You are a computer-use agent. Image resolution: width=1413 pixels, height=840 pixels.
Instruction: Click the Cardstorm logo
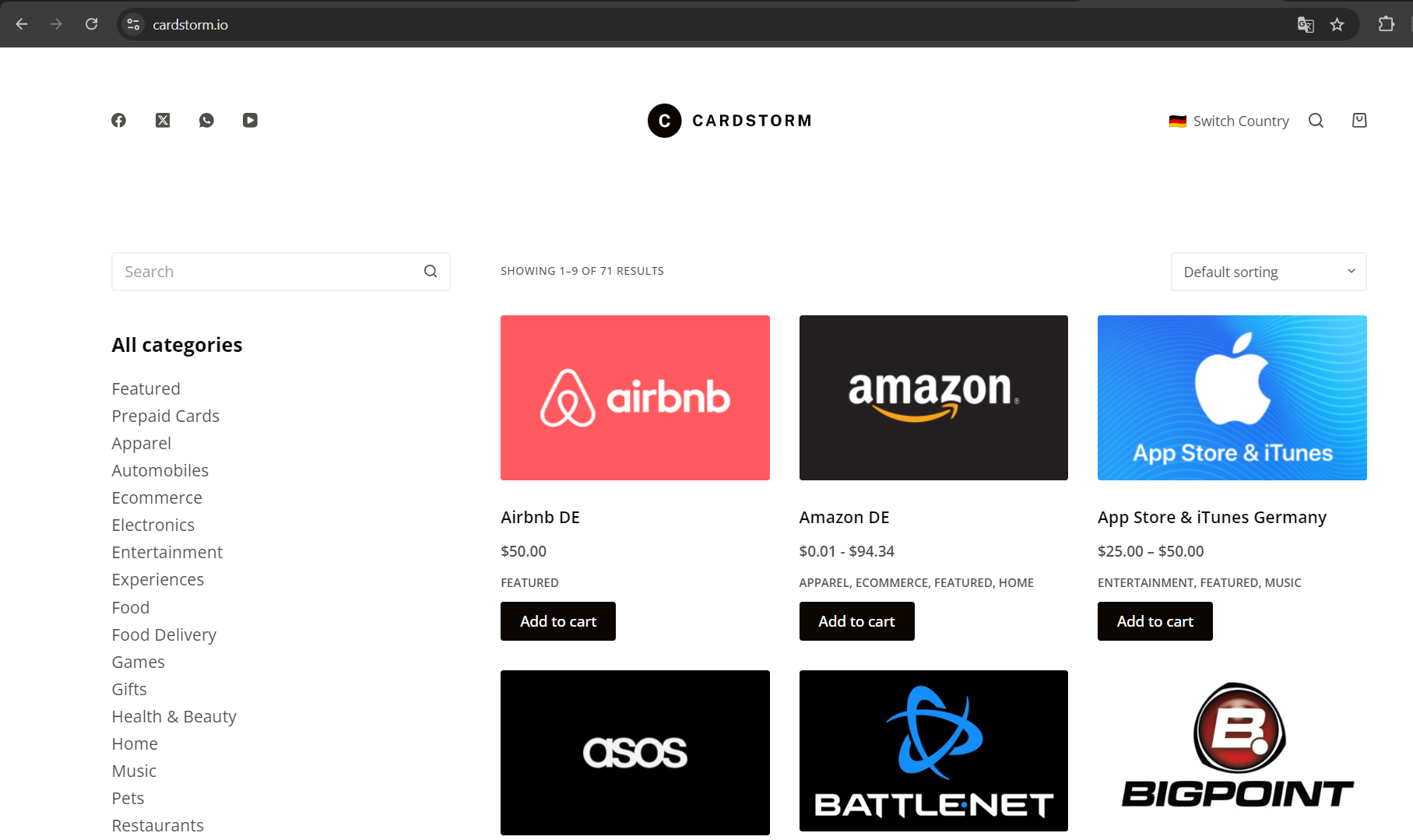[729, 121]
